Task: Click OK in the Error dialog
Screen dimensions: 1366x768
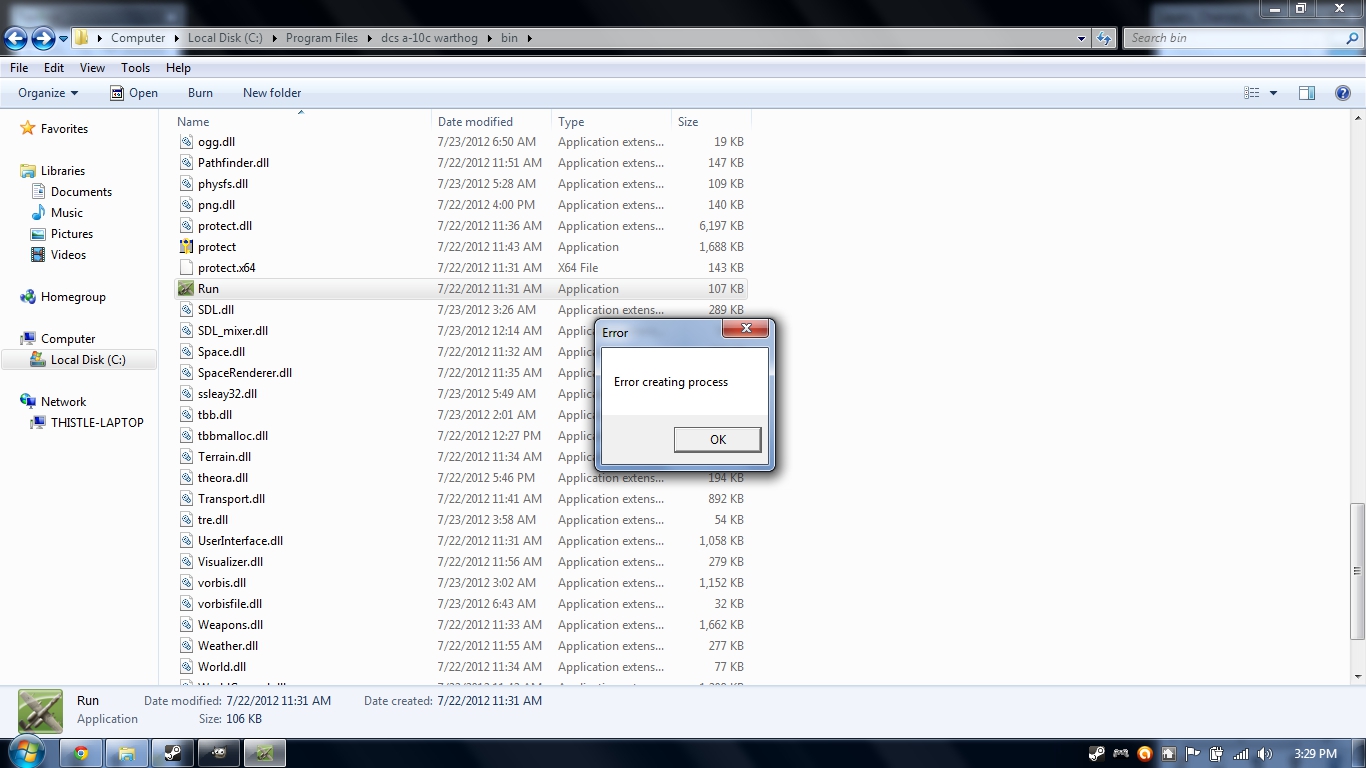Action: 717,440
